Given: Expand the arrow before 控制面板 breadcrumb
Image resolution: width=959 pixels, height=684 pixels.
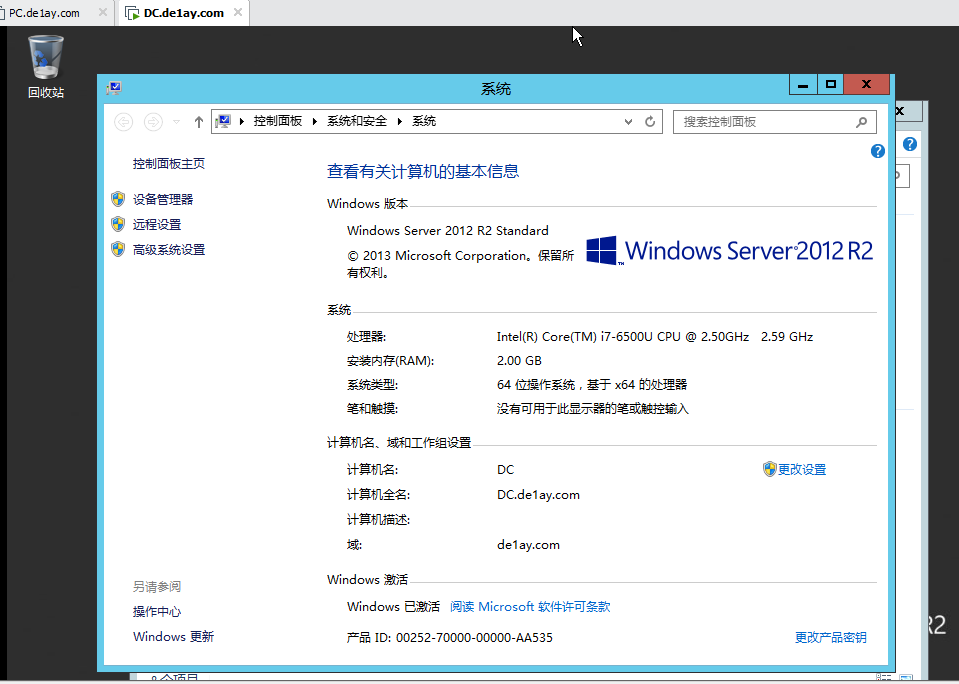Looking at the screenshot, I should [x=242, y=121].
